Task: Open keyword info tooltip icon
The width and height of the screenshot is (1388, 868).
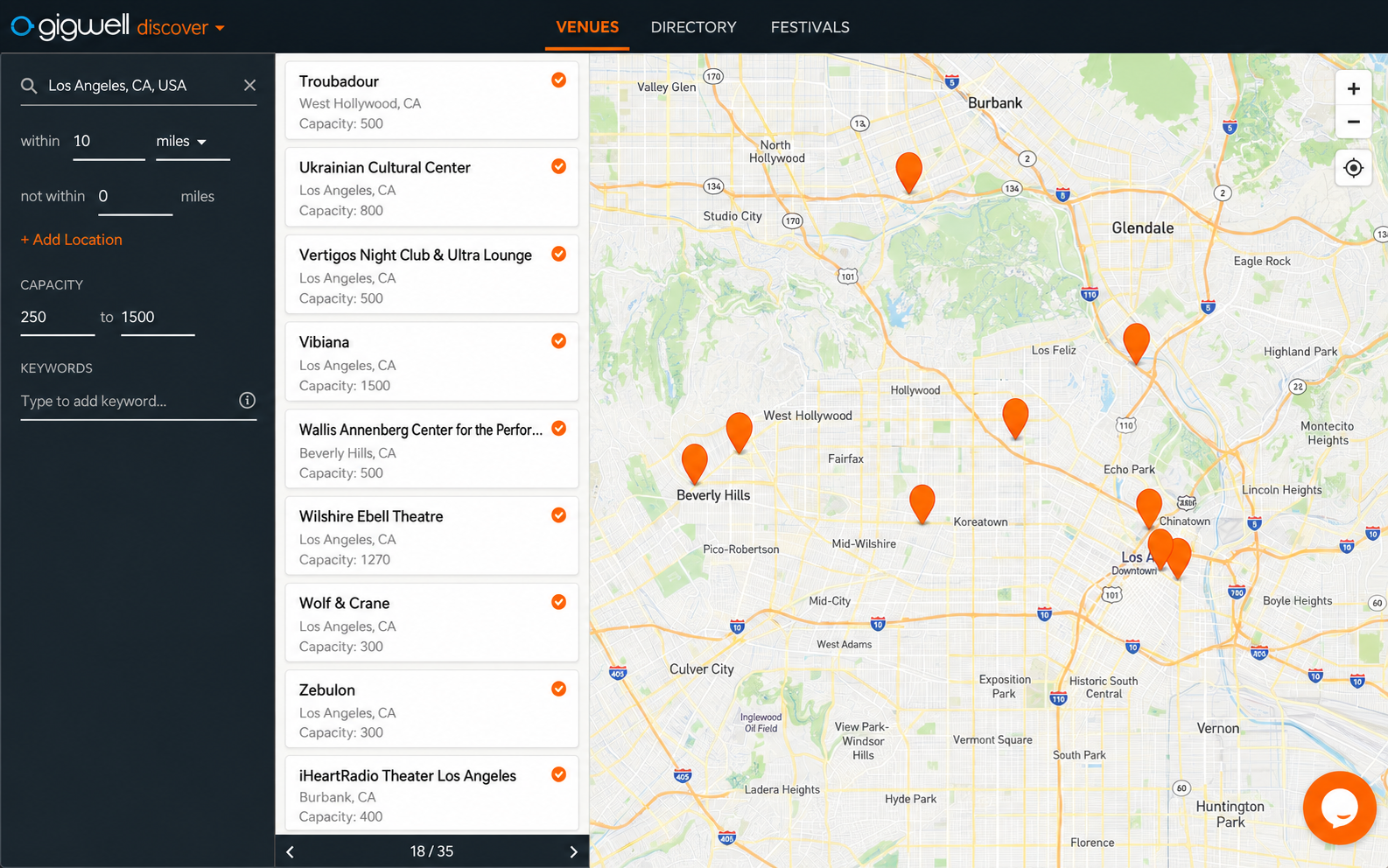Action: (248, 400)
